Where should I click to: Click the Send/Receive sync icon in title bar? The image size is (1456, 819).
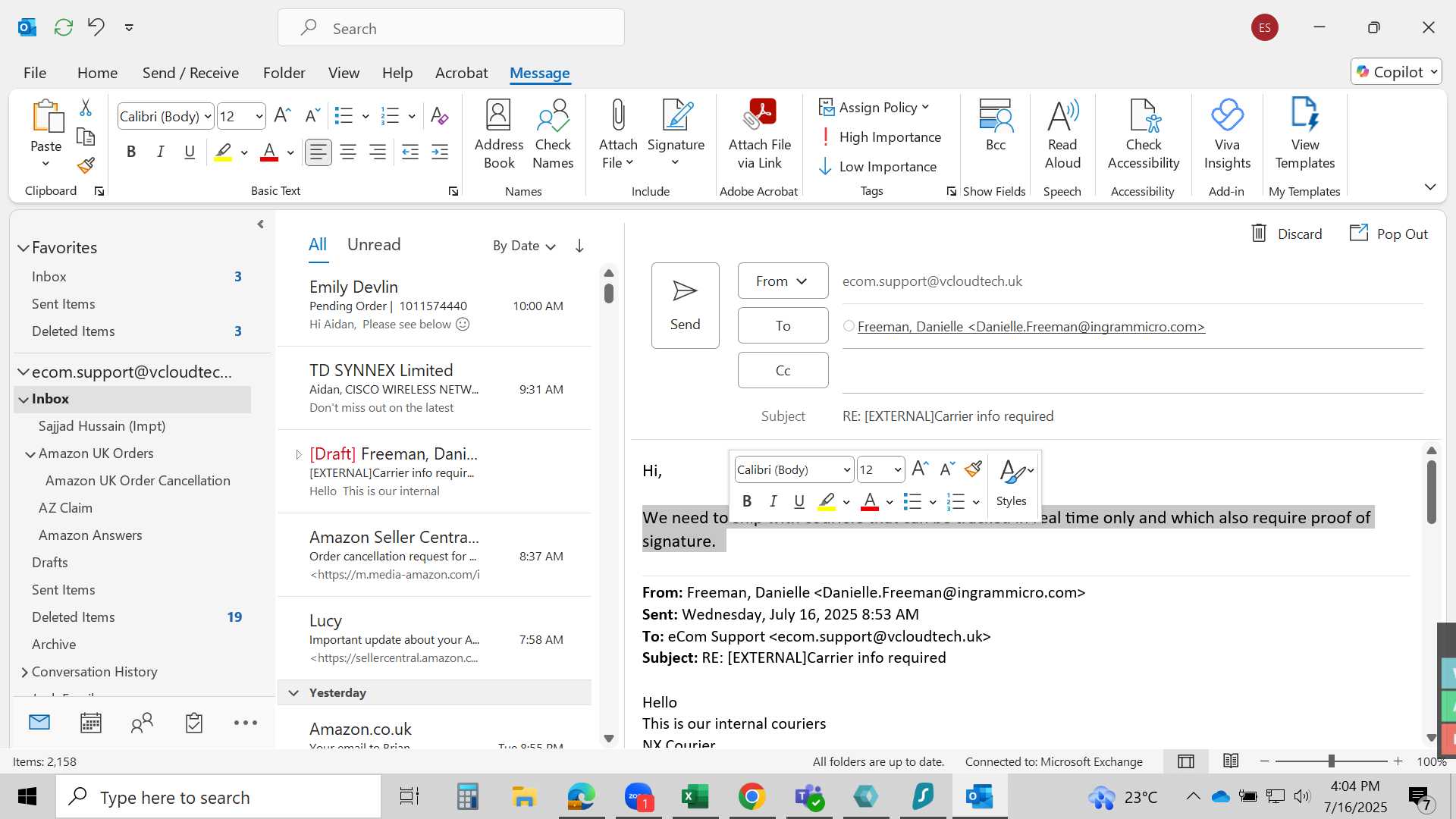pyautogui.click(x=64, y=27)
